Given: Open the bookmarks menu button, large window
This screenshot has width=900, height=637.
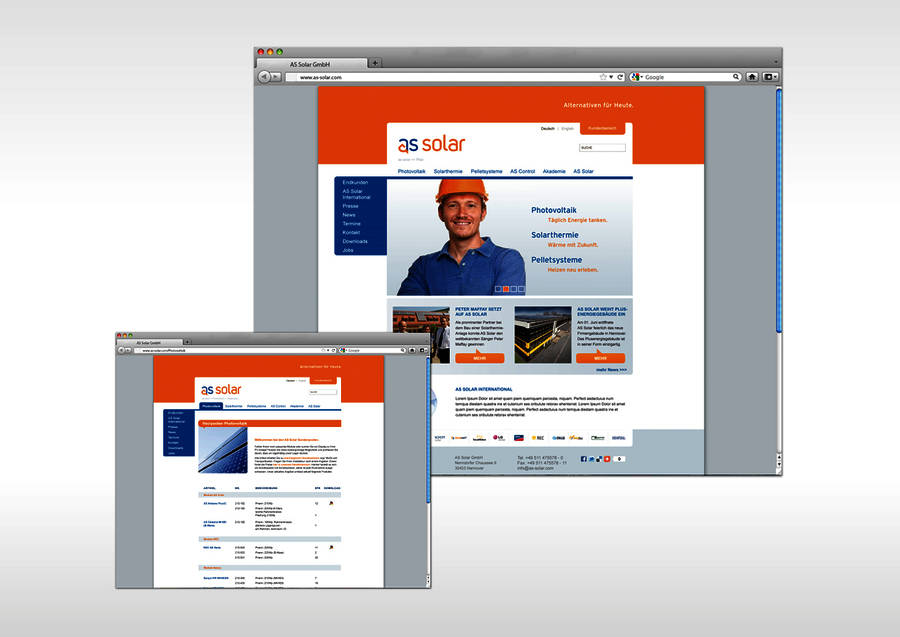Looking at the screenshot, I should pyautogui.click(x=770, y=77).
